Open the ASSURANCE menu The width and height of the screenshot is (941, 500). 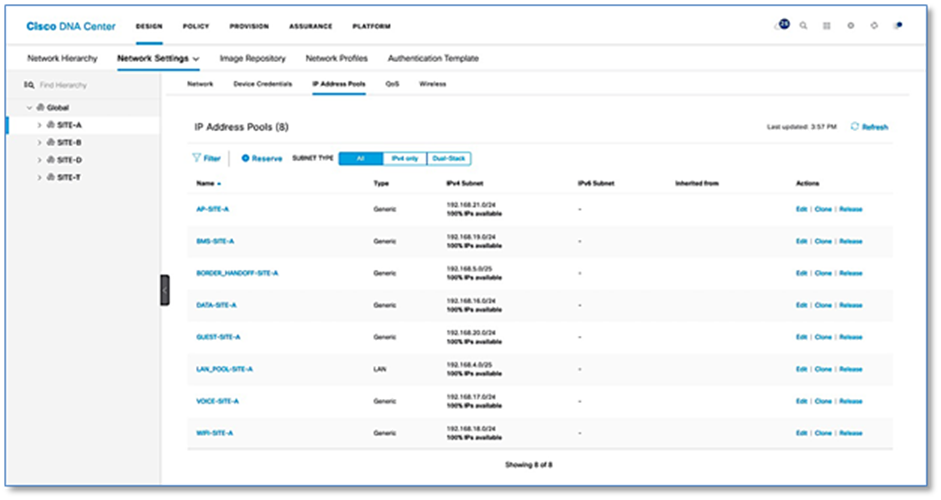point(310,26)
